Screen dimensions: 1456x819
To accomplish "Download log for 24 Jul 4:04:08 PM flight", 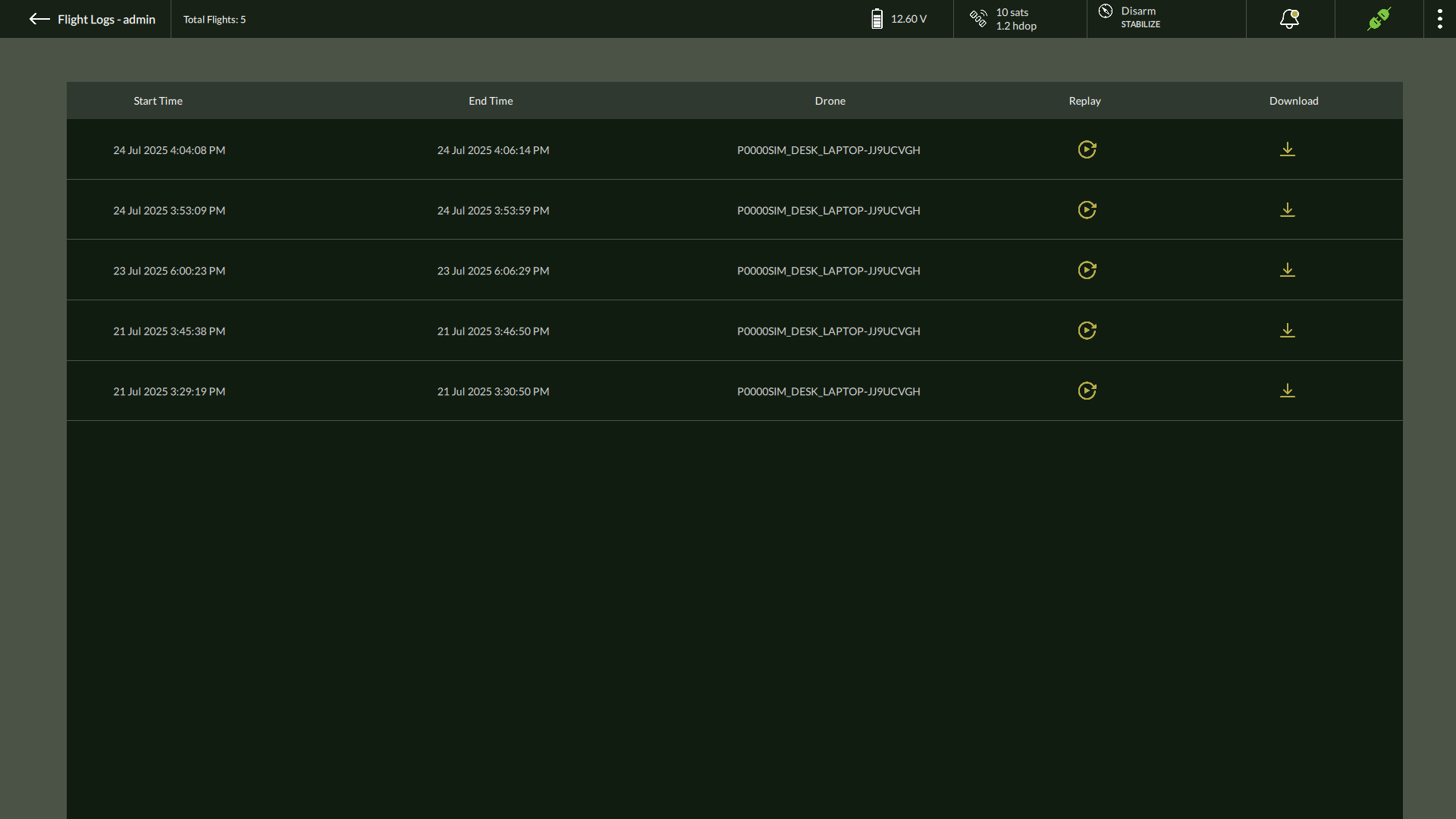I will click(x=1288, y=149).
